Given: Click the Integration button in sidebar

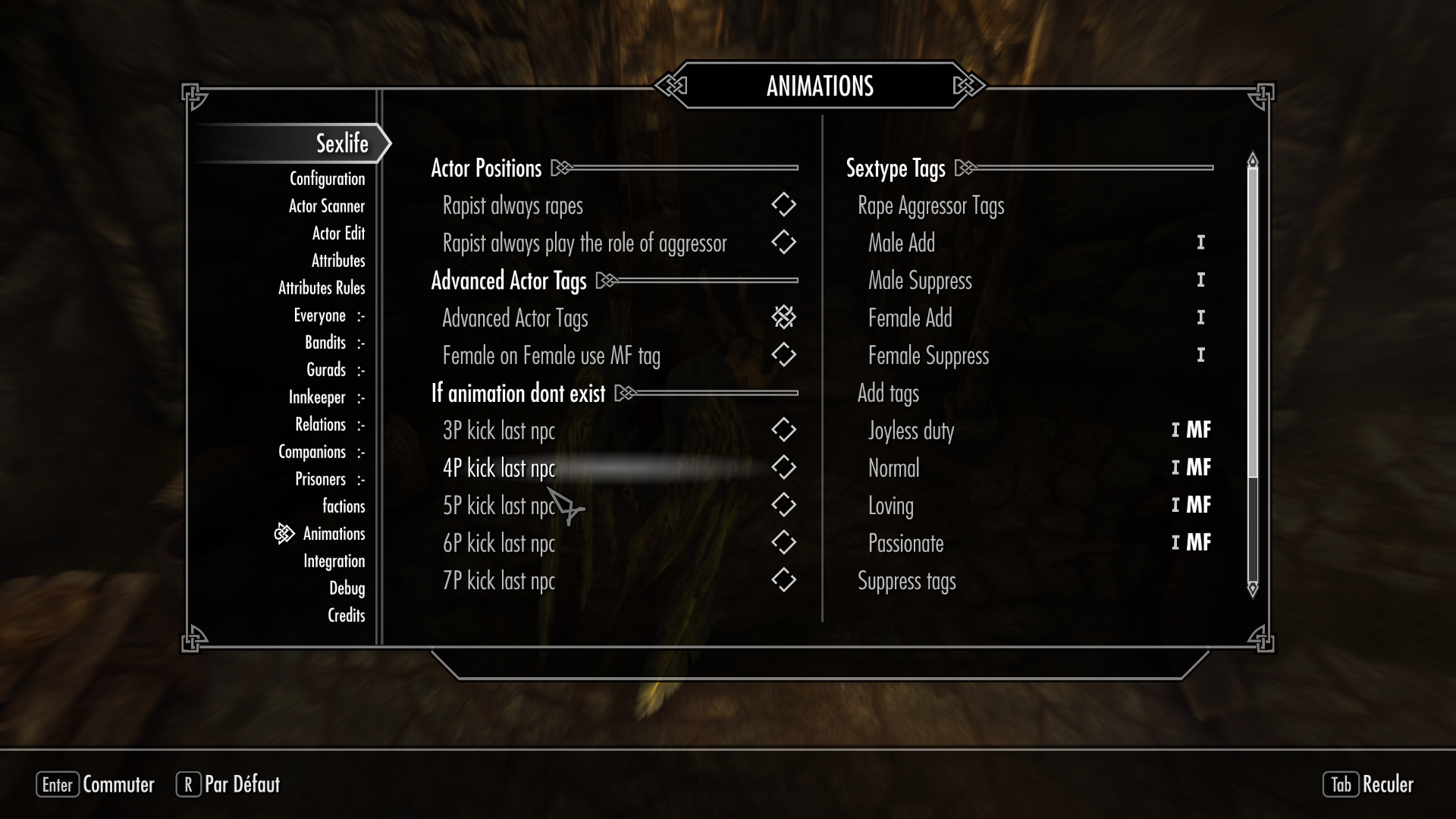Looking at the screenshot, I should point(334,560).
